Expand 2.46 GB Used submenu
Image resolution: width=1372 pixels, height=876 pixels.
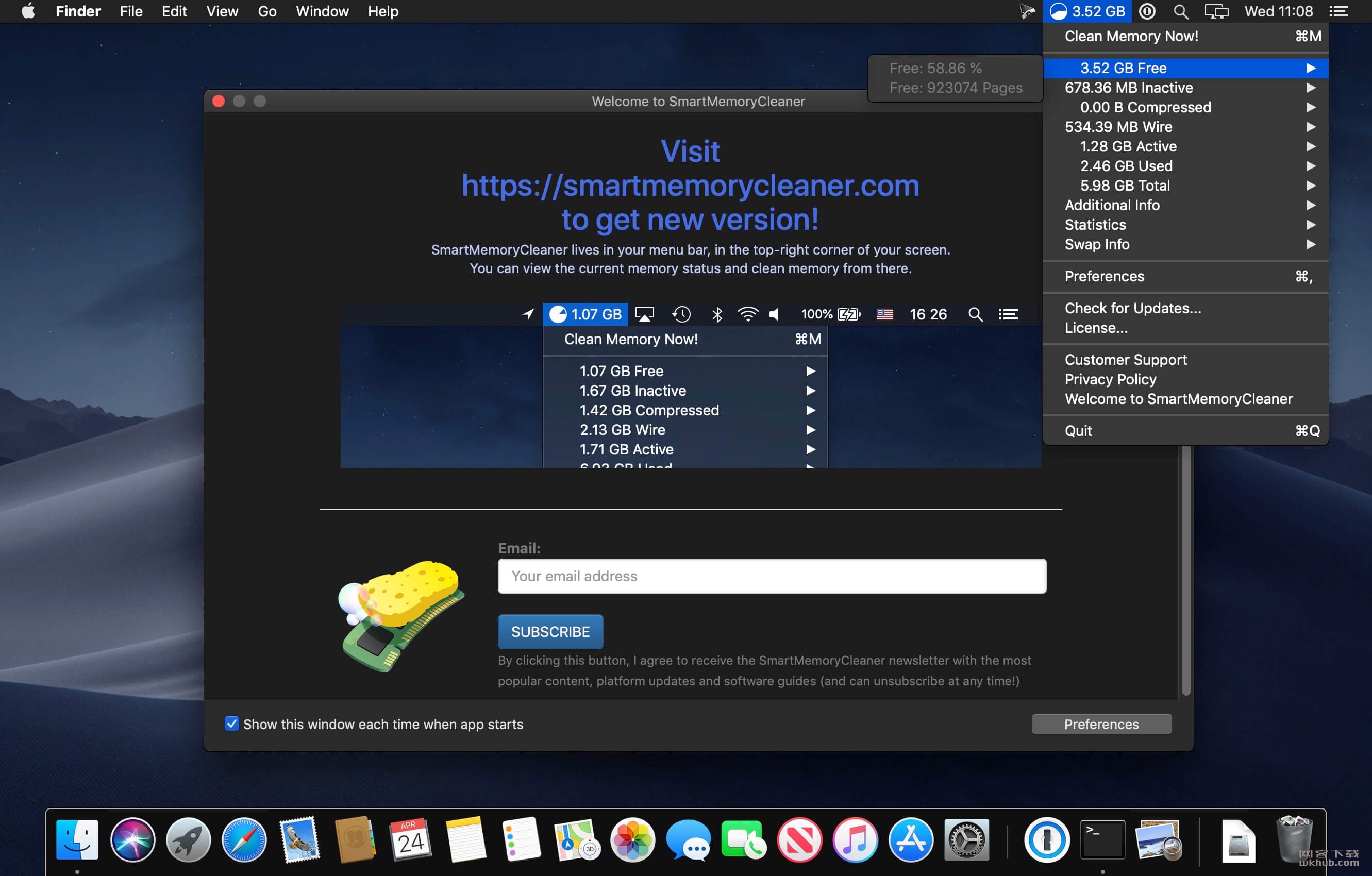(x=1186, y=166)
